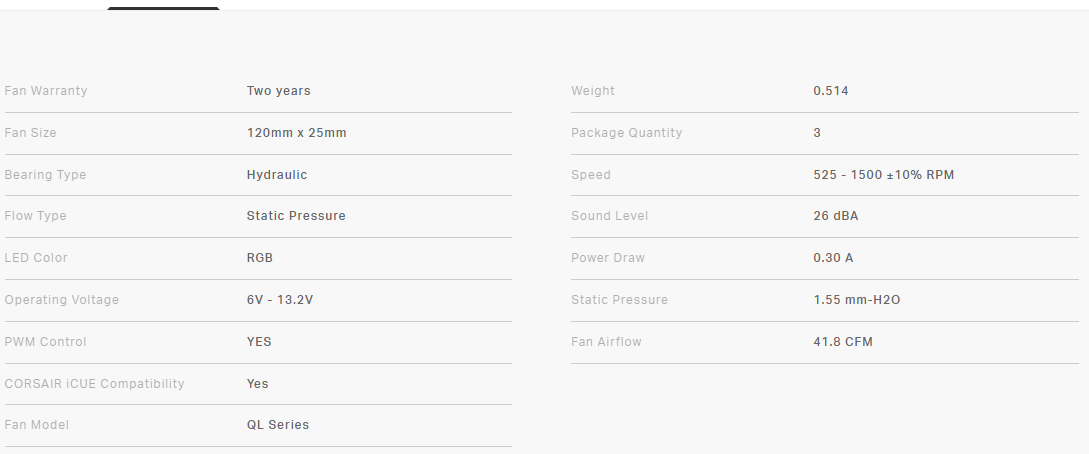Select the 0.30 A power draw value
The width and height of the screenshot is (1089, 454).
tap(833, 258)
